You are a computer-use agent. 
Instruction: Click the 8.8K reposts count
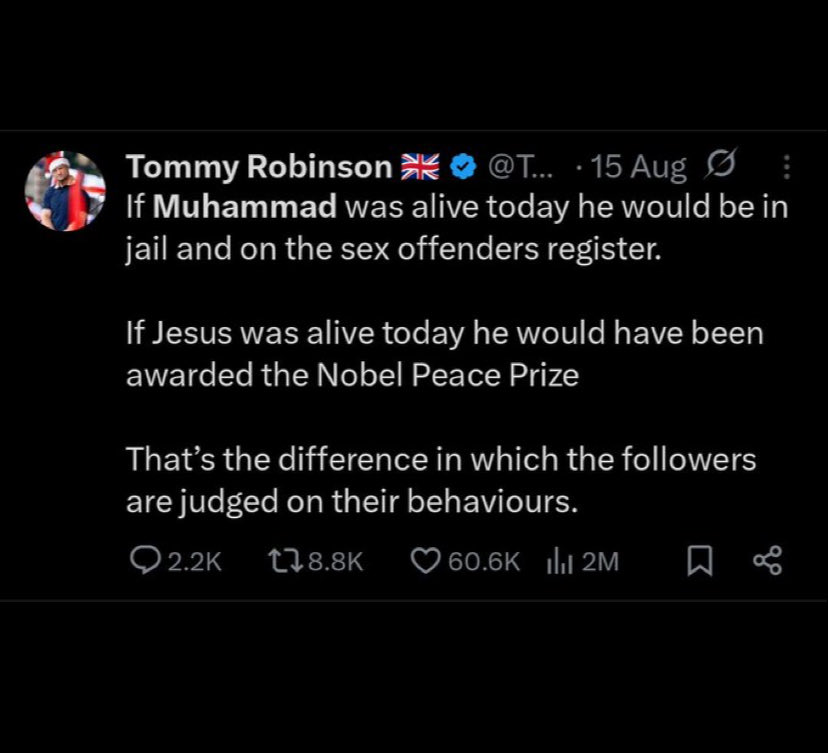click(335, 562)
